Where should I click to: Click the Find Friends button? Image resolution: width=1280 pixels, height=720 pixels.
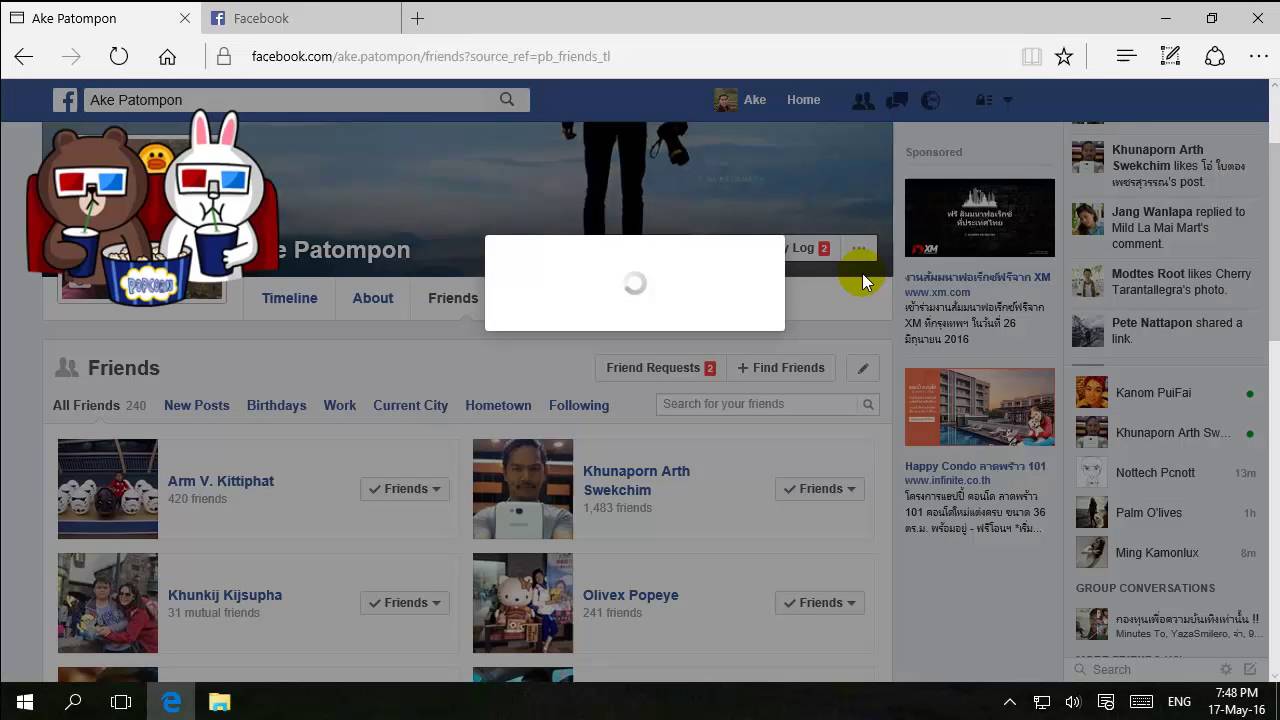[x=781, y=368]
